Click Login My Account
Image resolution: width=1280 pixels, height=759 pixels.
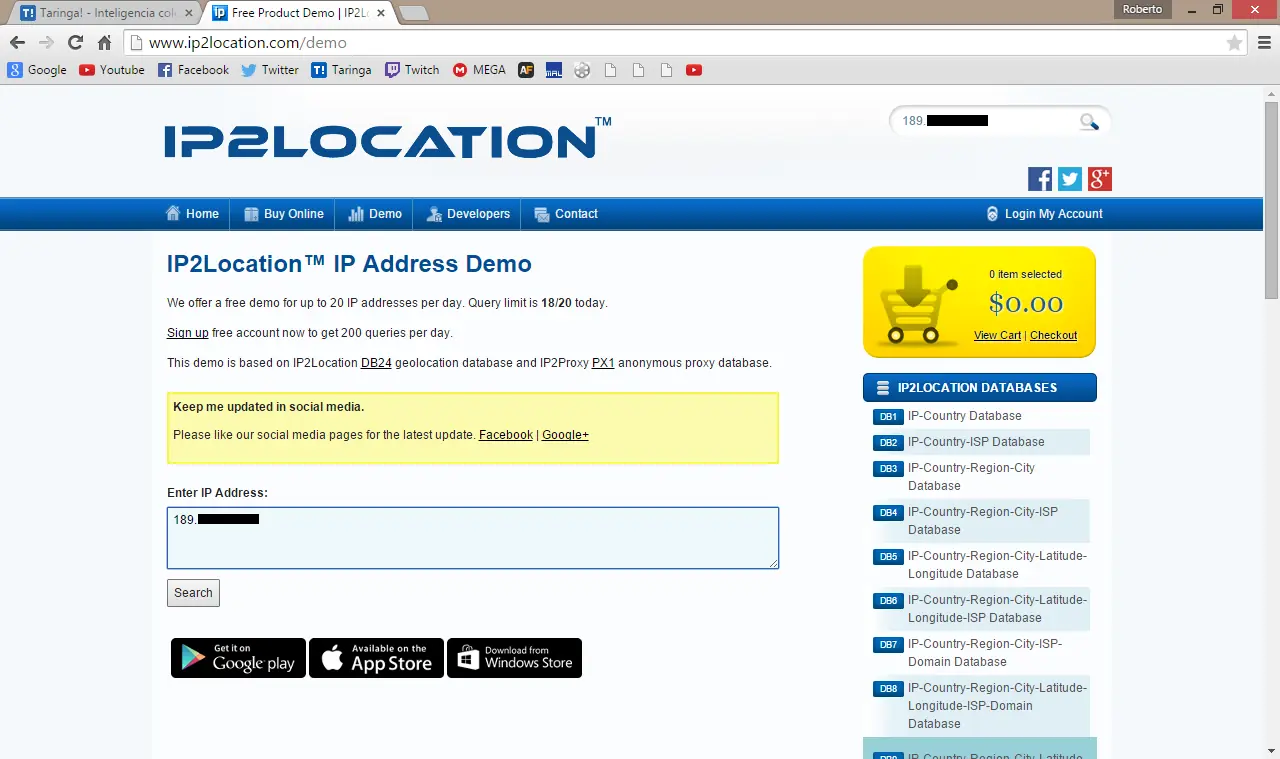1044,214
